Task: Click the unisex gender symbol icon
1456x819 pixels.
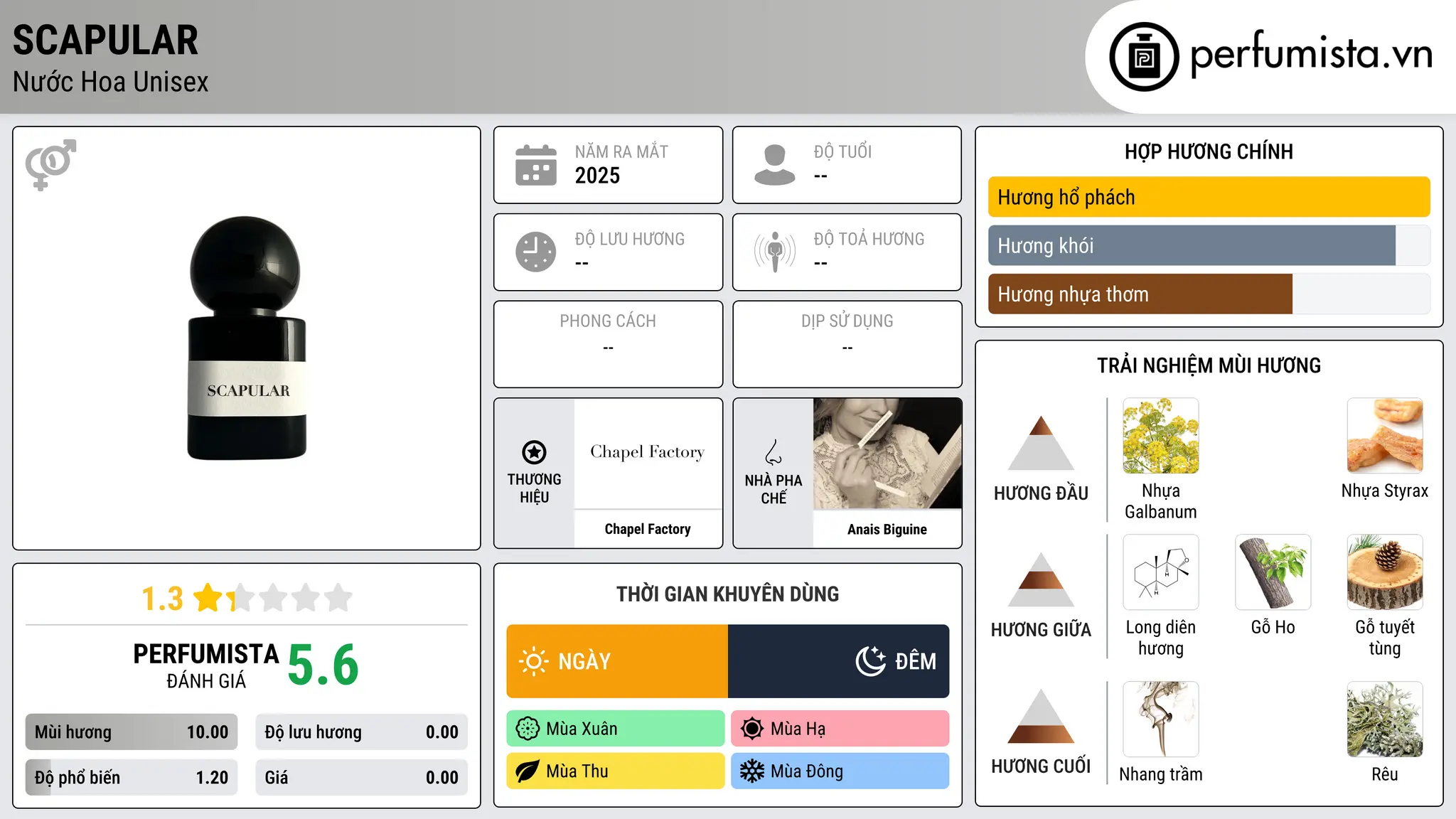Action: [x=50, y=164]
